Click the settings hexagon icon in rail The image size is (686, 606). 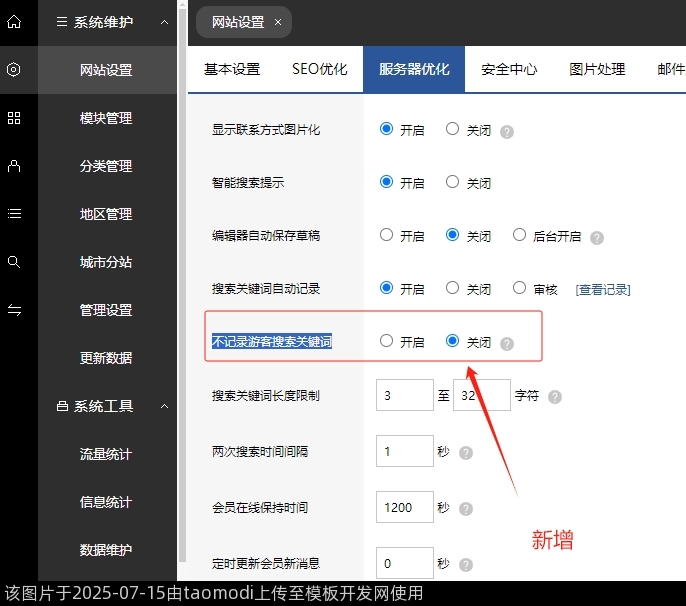[x=14, y=70]
